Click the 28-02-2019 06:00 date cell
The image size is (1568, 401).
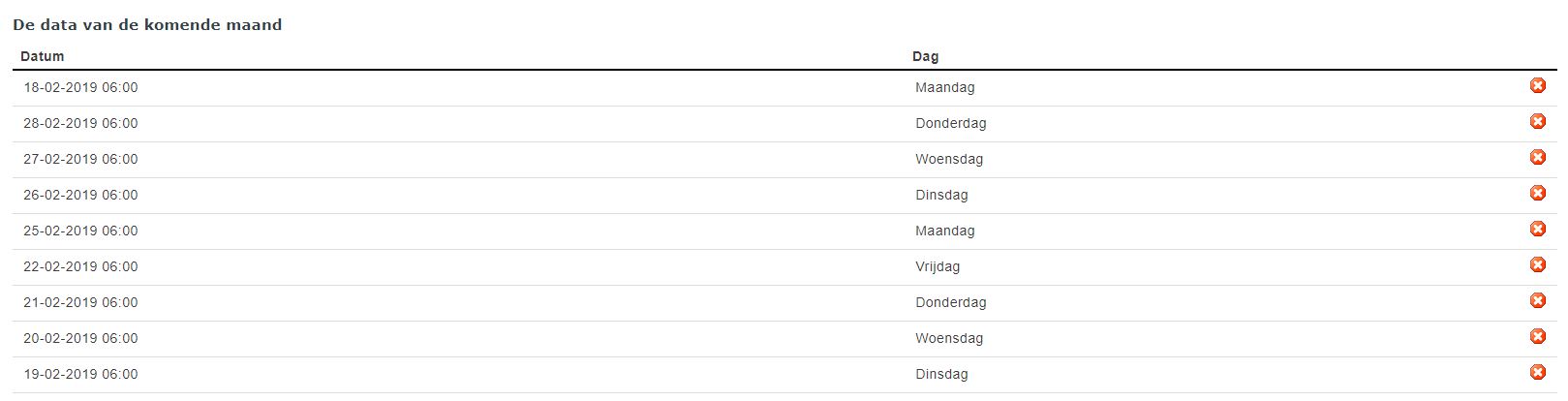coord(80,123)
